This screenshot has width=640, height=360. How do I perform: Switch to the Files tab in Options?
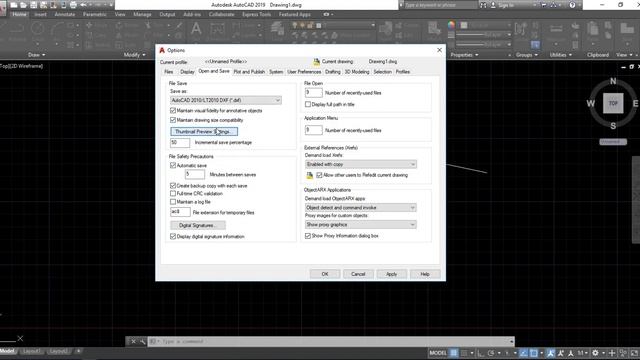[169, 72]
